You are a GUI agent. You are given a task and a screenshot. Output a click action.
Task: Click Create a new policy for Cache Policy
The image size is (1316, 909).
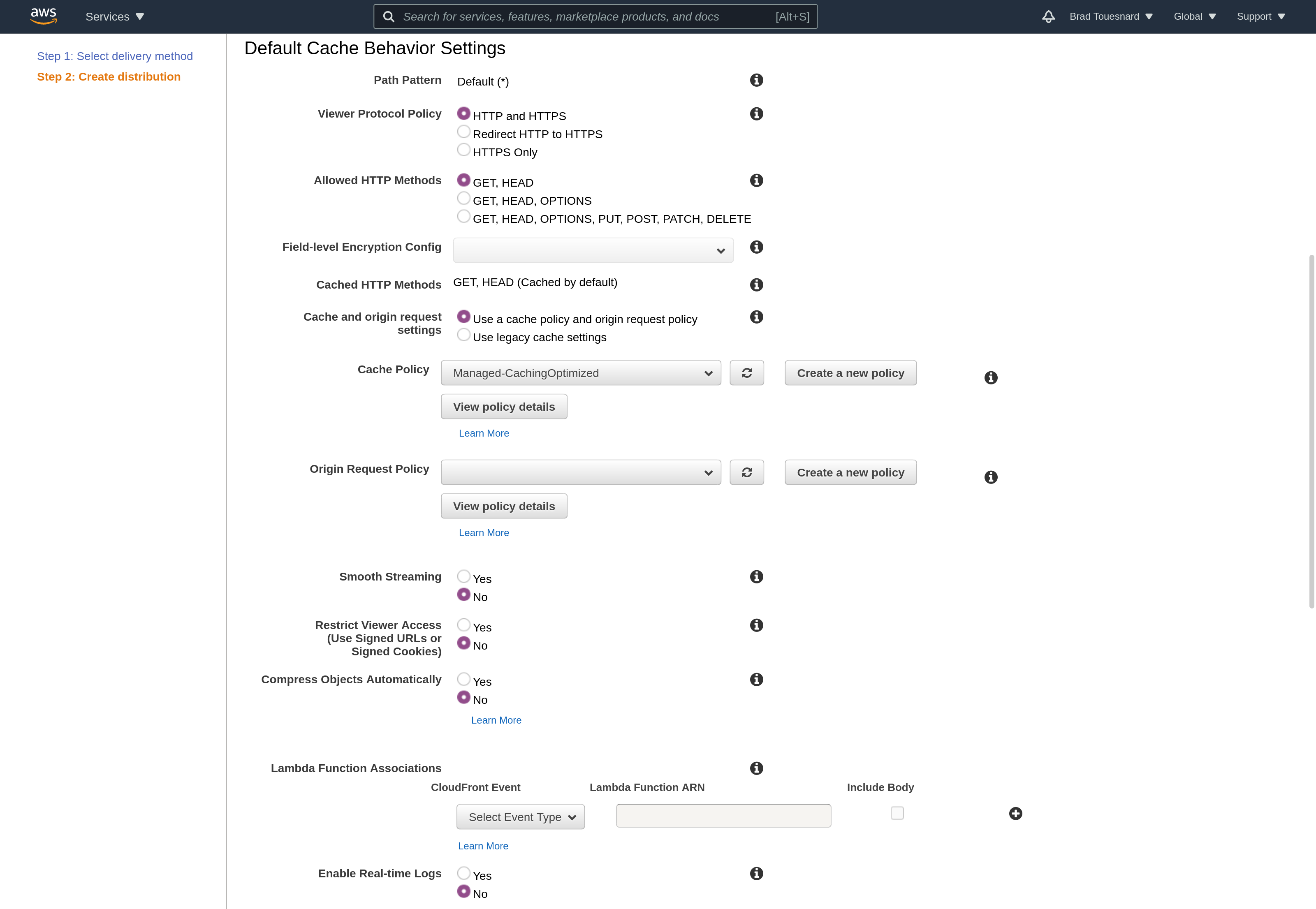point(850,372)
